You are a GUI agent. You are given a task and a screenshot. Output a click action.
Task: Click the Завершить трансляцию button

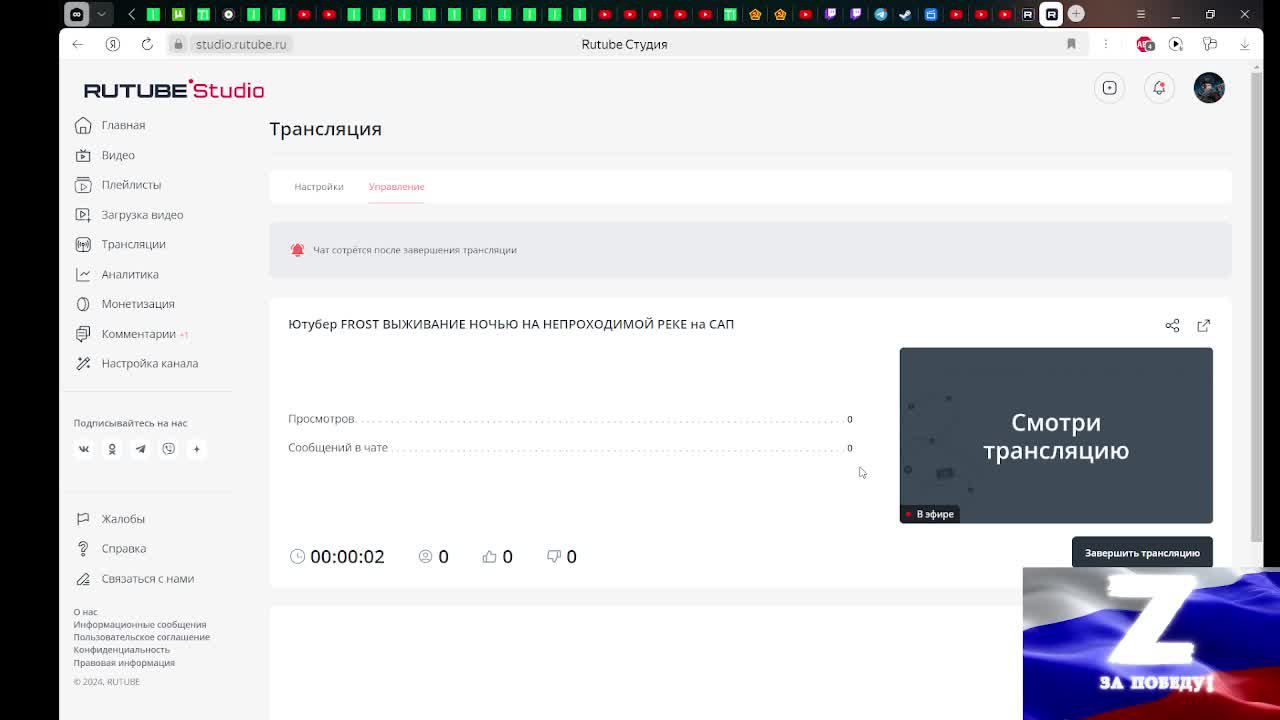pyautogui.click(x=1142, y=552)
